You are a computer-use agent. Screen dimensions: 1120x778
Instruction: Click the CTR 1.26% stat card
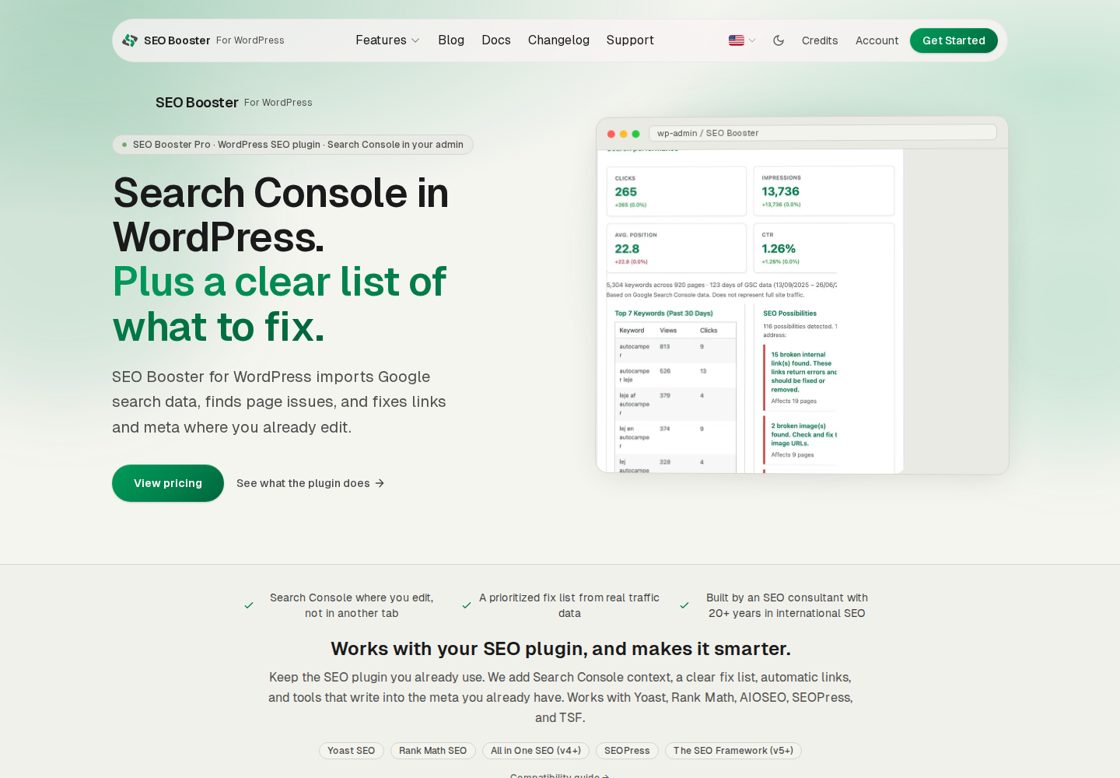824,248
